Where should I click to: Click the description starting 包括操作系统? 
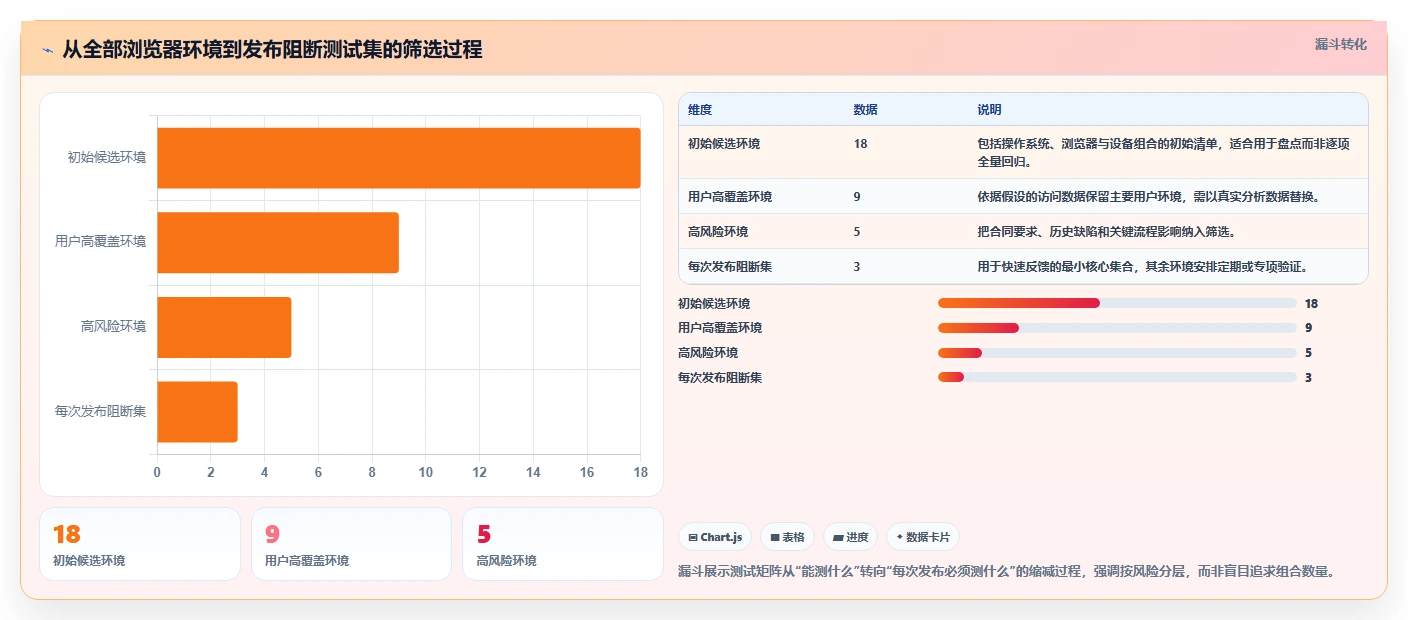click(1163, 153)
